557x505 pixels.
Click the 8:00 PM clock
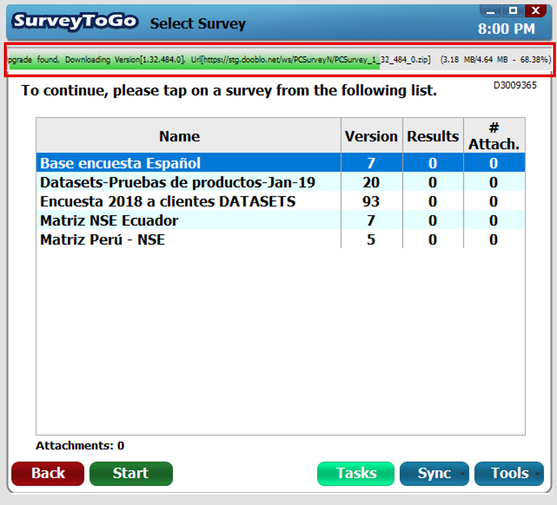(x=506, y=29)
